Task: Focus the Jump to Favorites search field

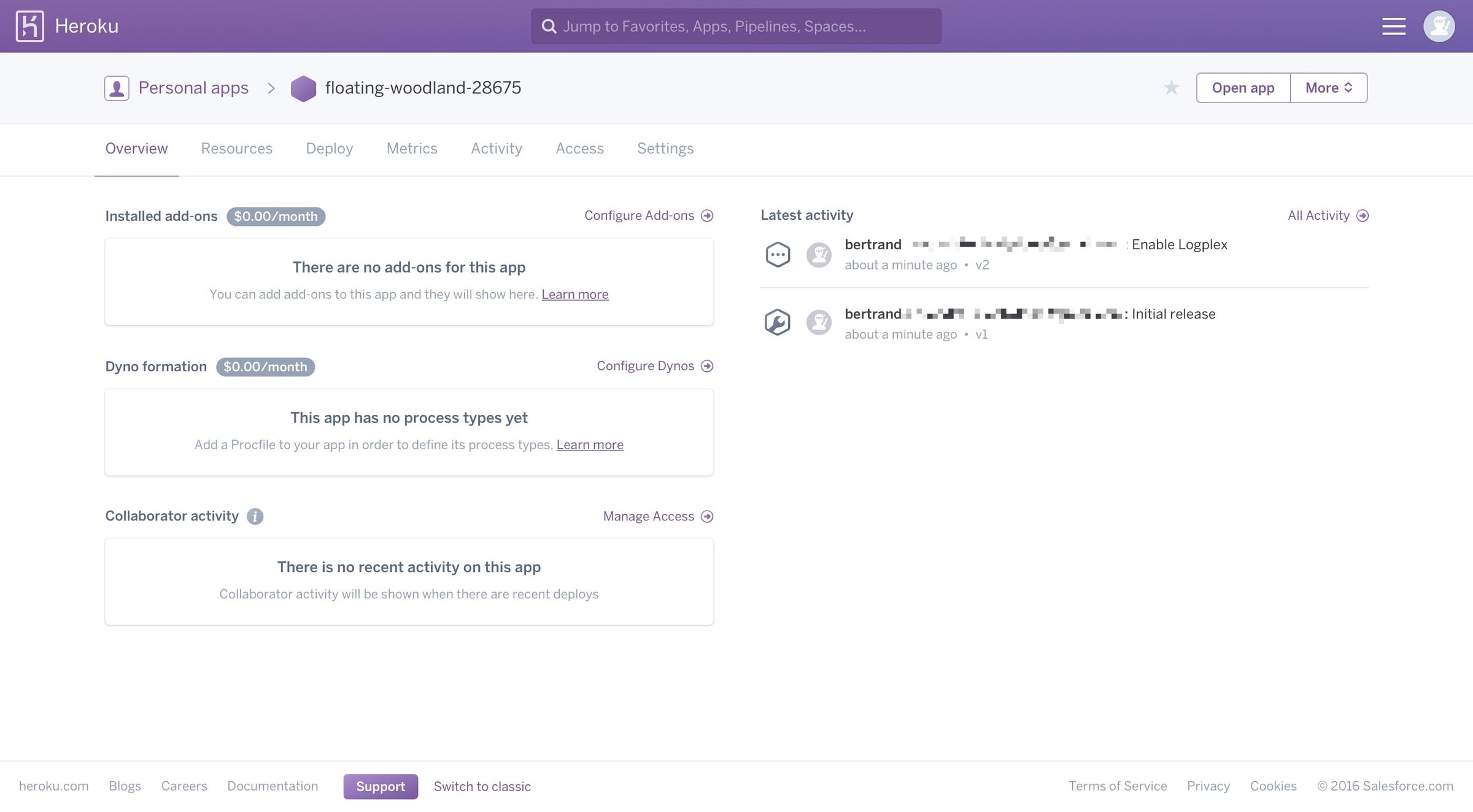Action: (736, 26)
